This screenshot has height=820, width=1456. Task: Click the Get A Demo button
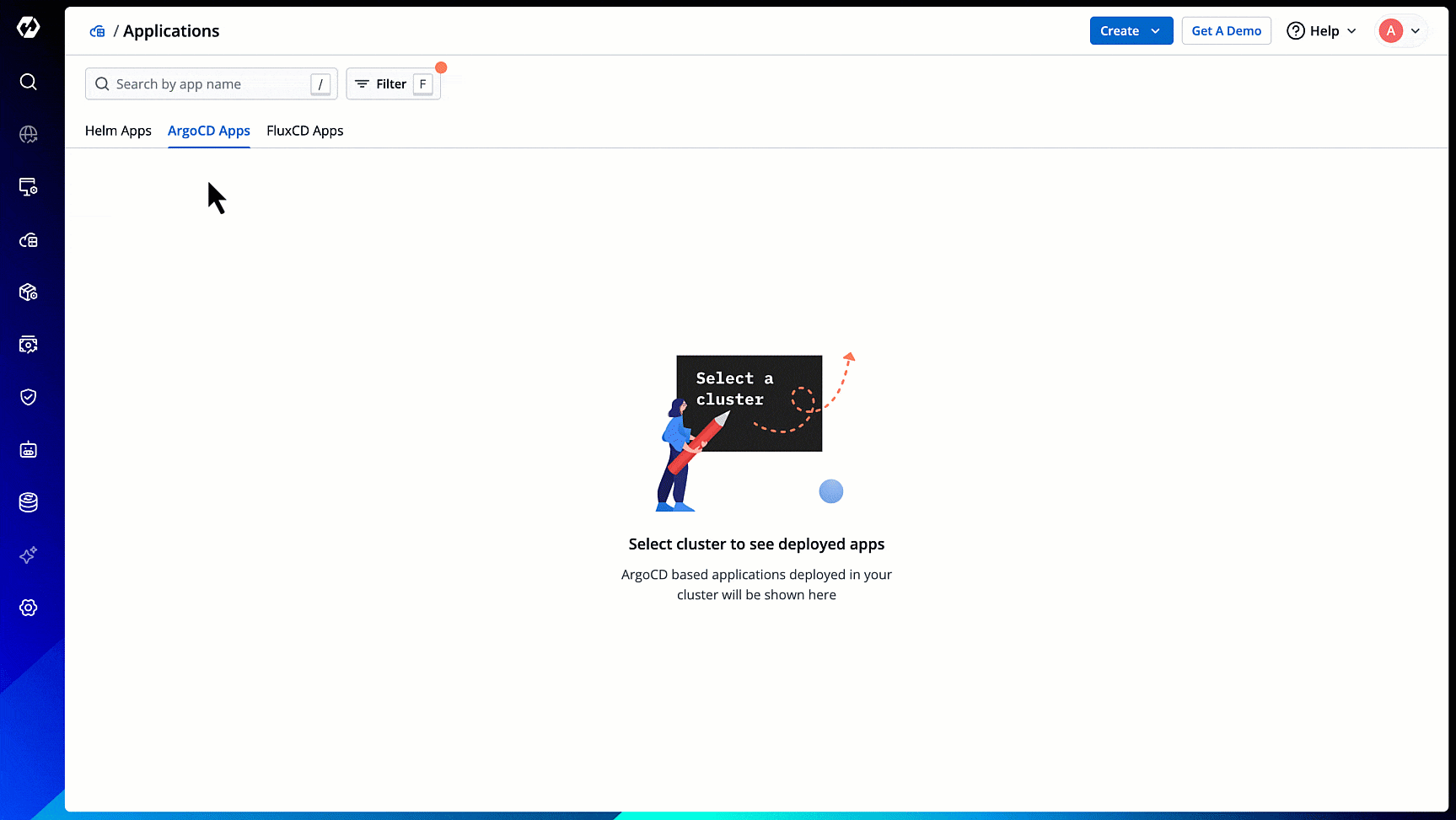pyautogui.click(x=1226, y=31)
